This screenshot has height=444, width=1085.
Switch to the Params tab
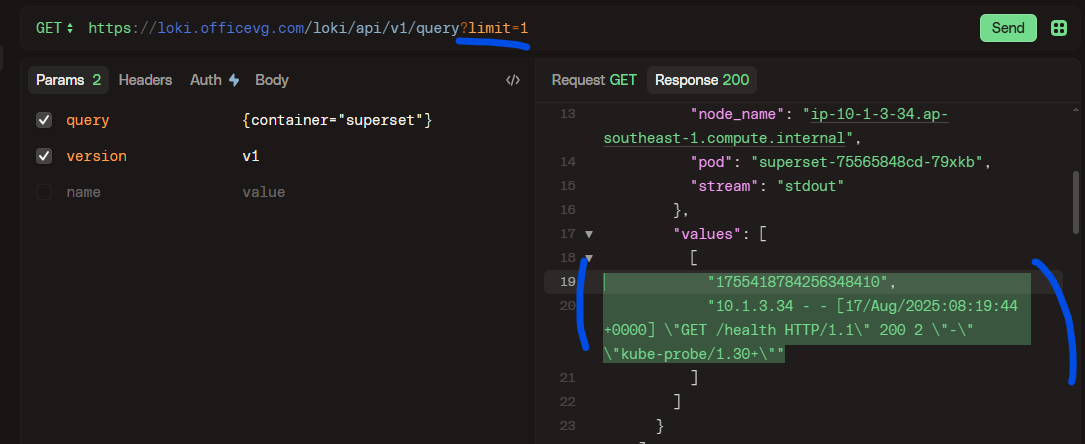(x=68, y=80)
